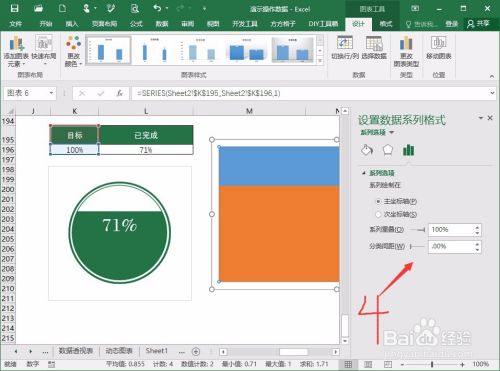Collapse the ribbon

tap(492, 76)
